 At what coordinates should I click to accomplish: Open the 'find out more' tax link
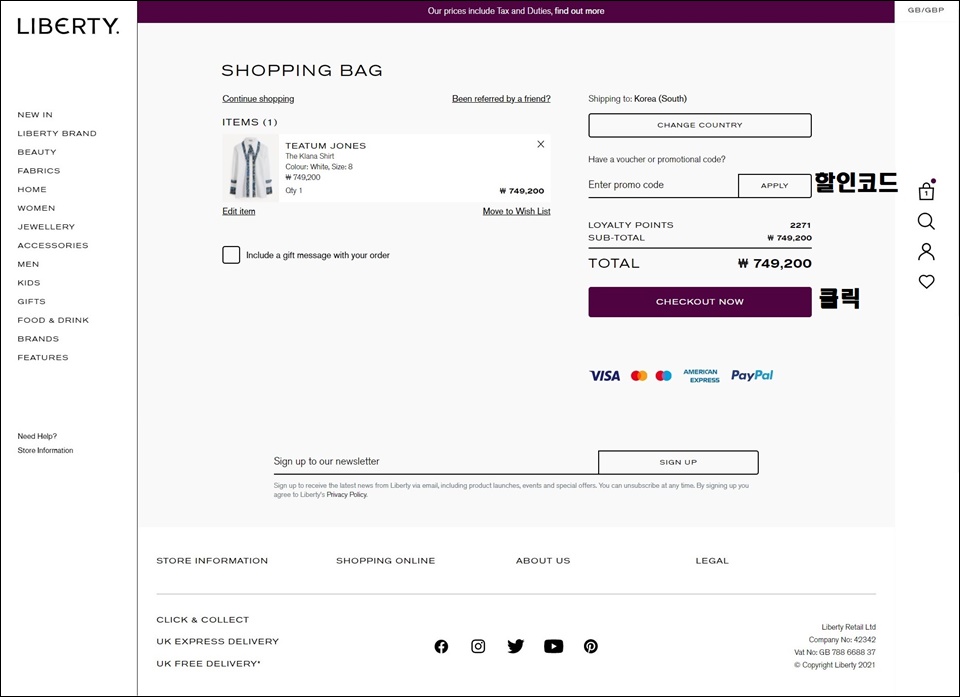[579, 11]
